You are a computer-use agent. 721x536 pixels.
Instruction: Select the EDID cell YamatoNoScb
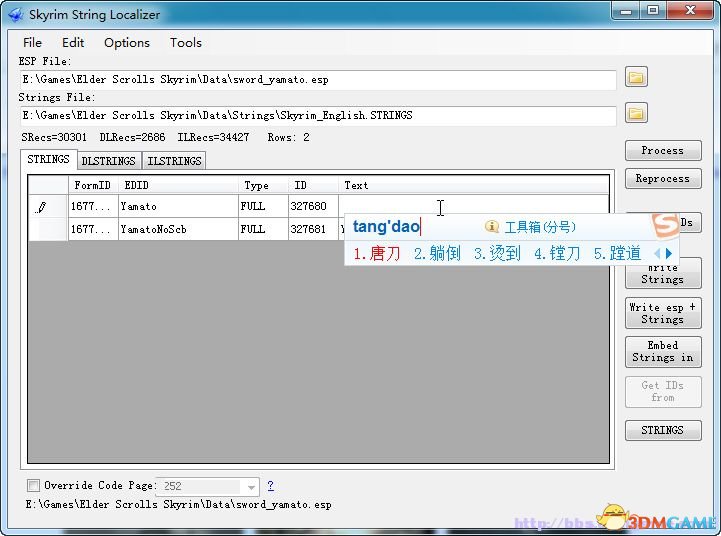tap(178, 229)
